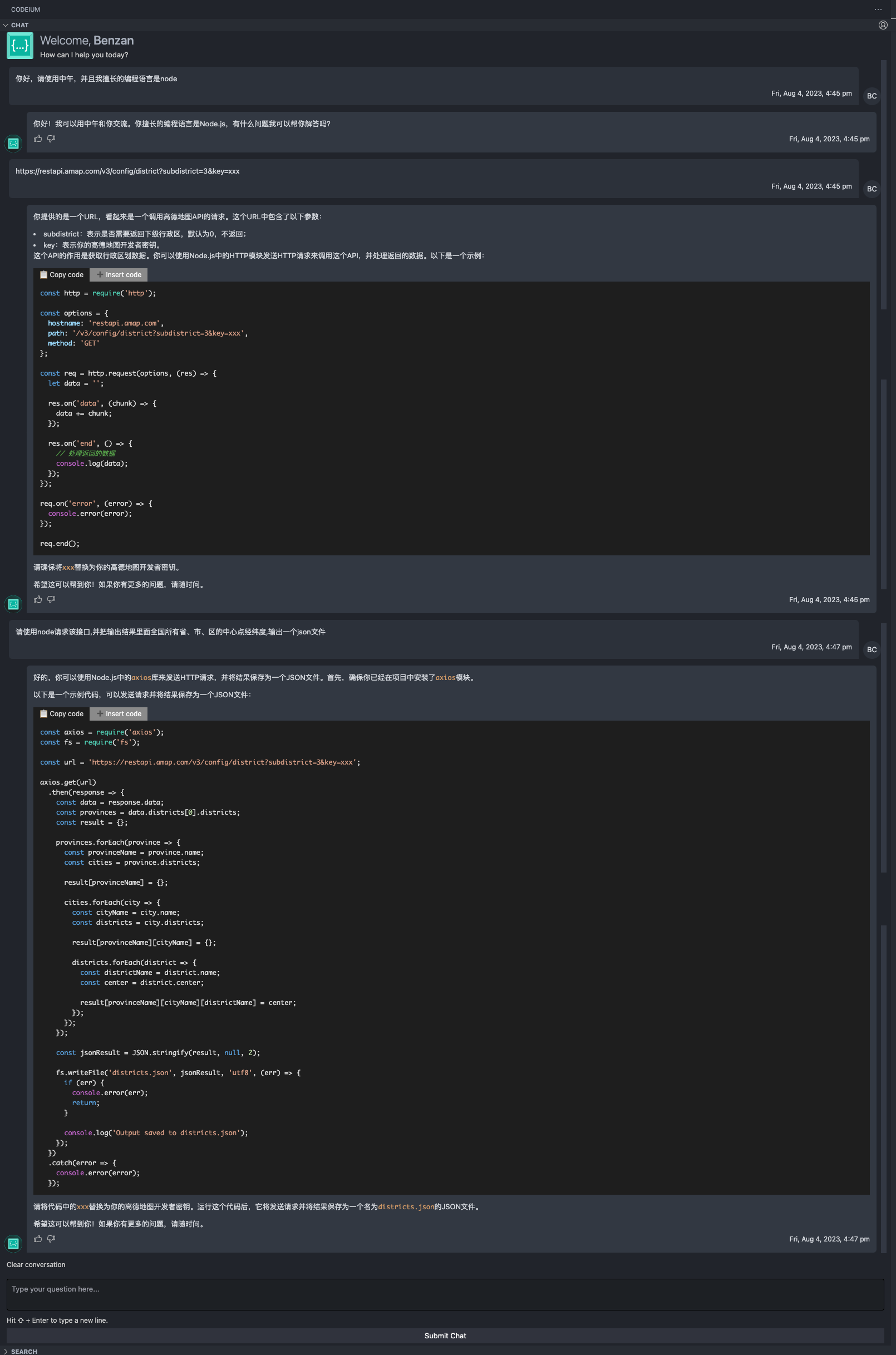
Task: Click the 'Welcome, Benzan' heading
Action: coord(87,41)
